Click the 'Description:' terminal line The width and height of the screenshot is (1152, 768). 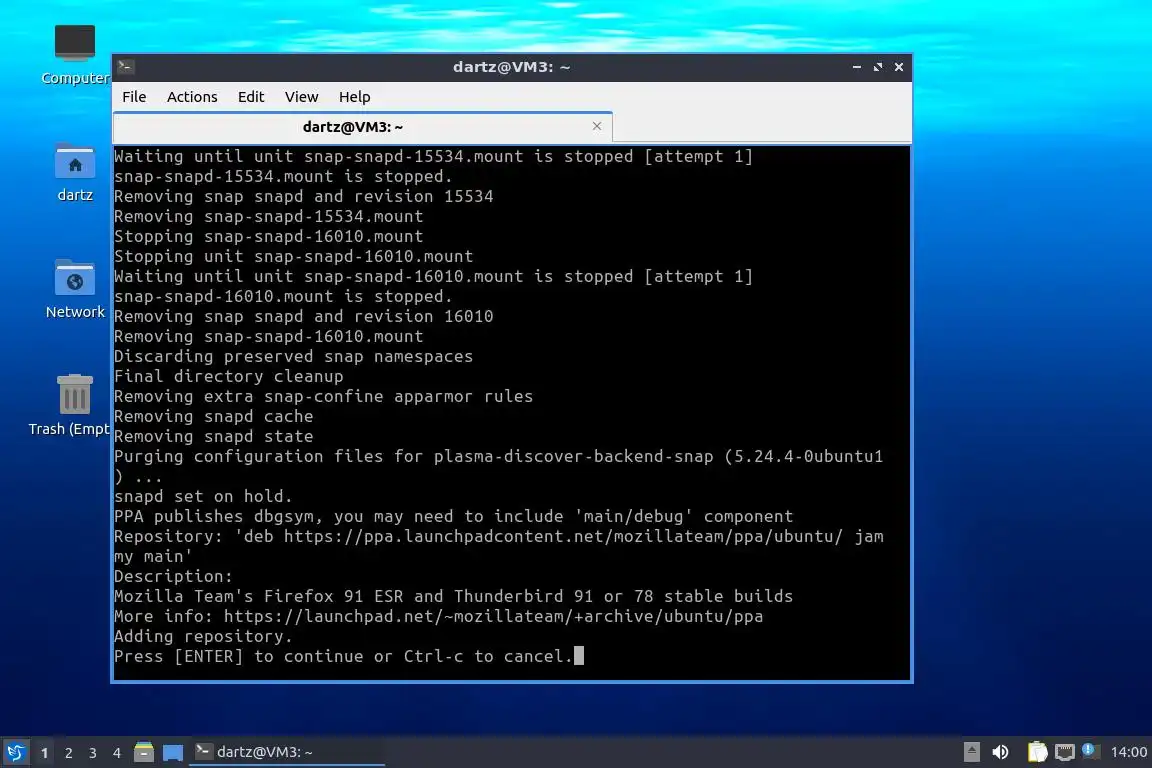click(173, 576)
